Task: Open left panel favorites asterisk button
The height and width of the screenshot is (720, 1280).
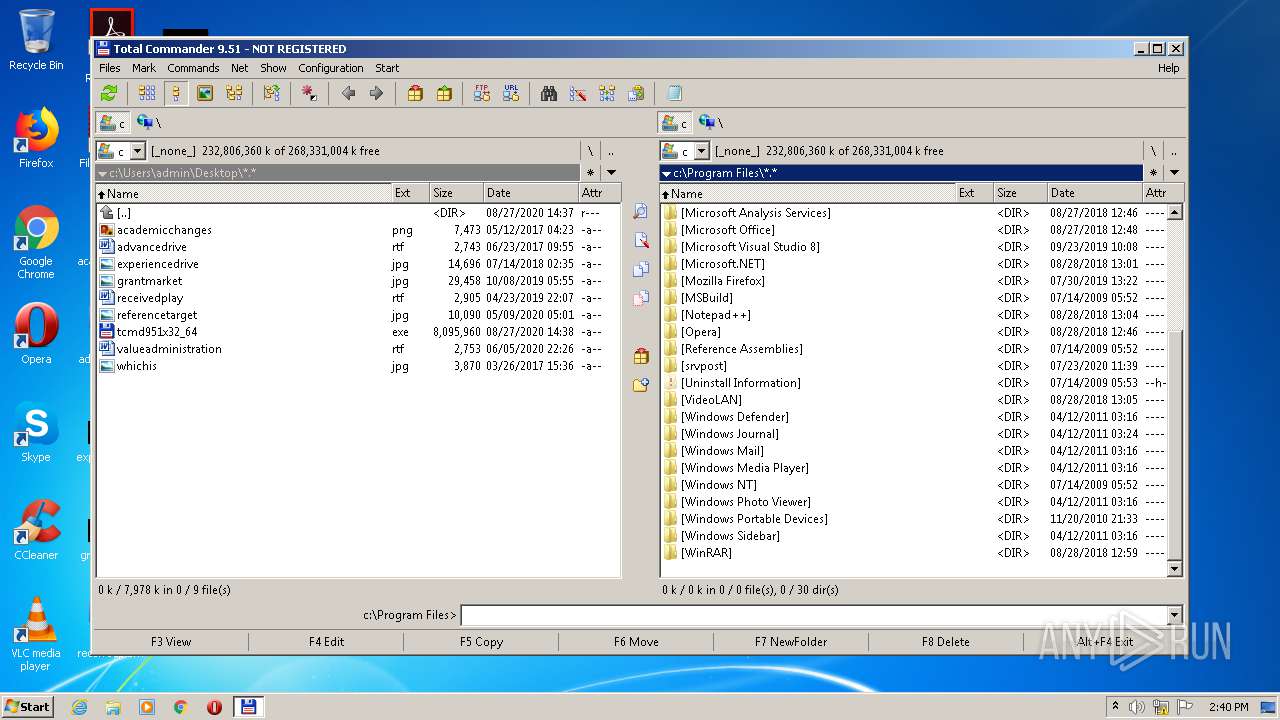Action: (590, 173)
